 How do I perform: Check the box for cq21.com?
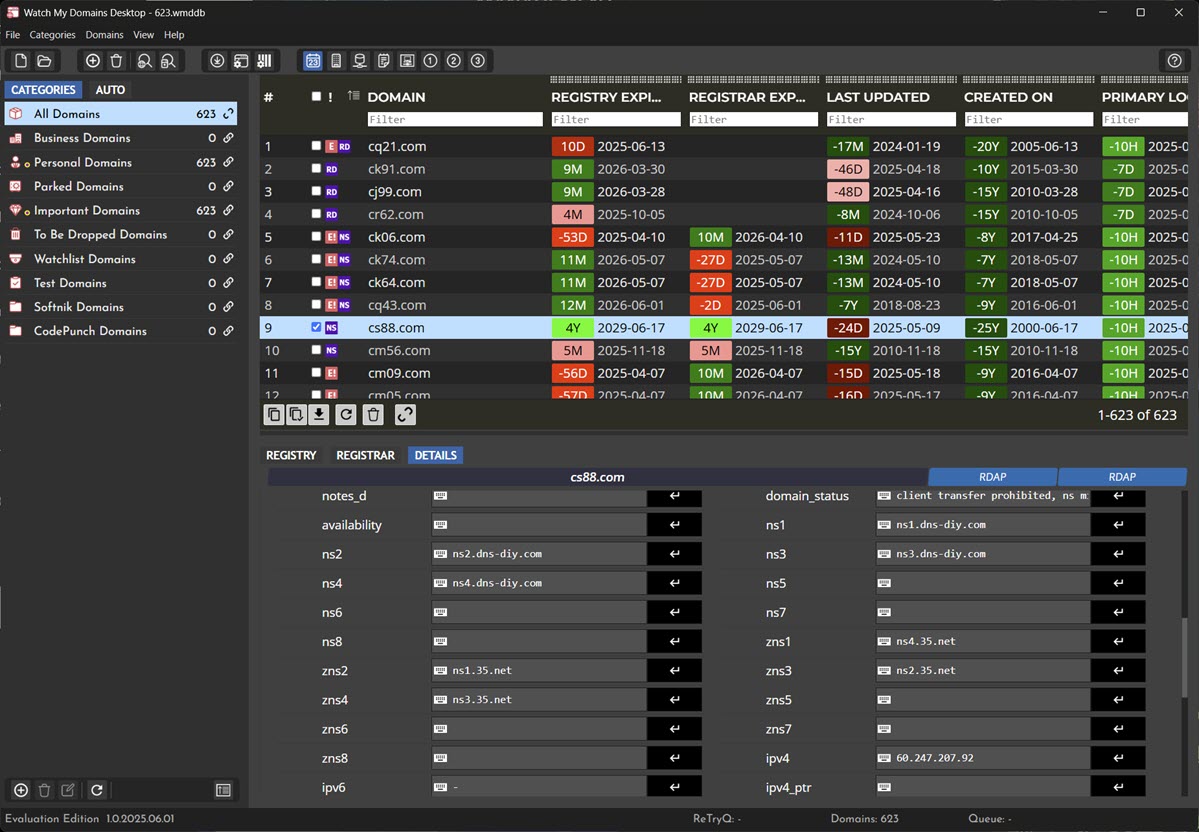(317, 145)
